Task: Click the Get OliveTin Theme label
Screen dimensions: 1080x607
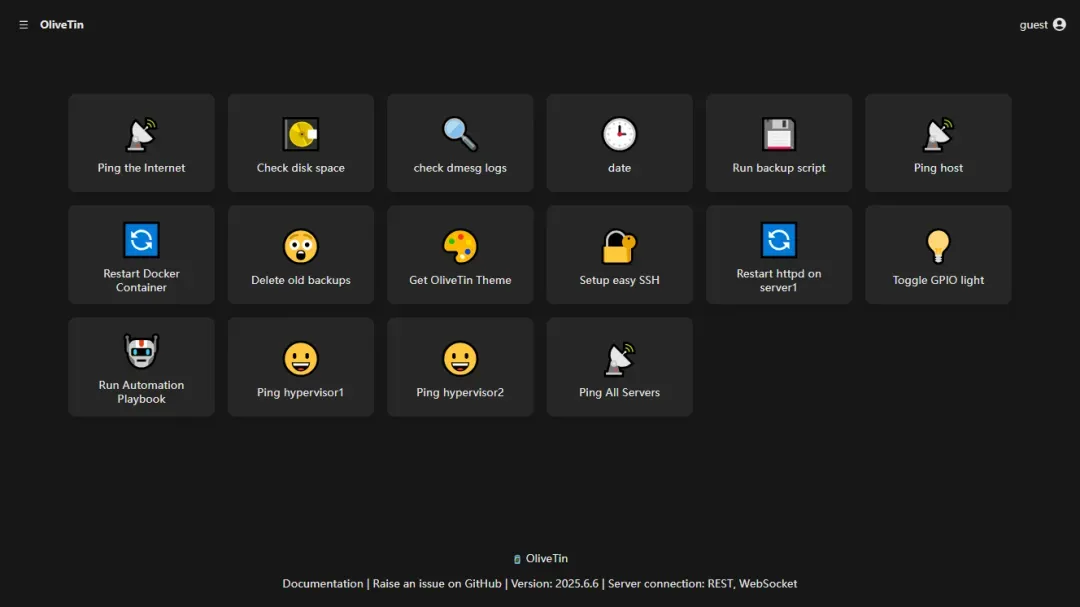Action: (x=460, y=280)
